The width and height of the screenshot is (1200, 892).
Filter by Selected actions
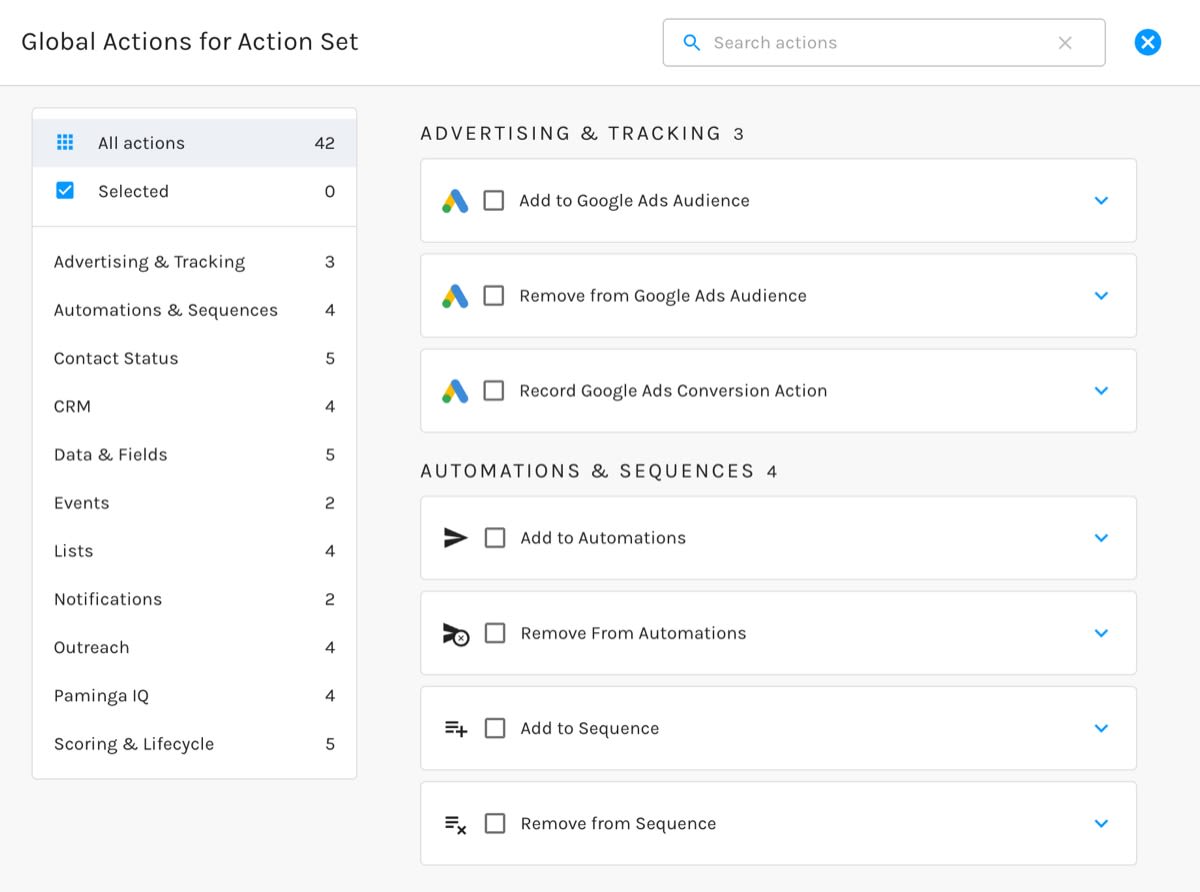click(195, 191)
